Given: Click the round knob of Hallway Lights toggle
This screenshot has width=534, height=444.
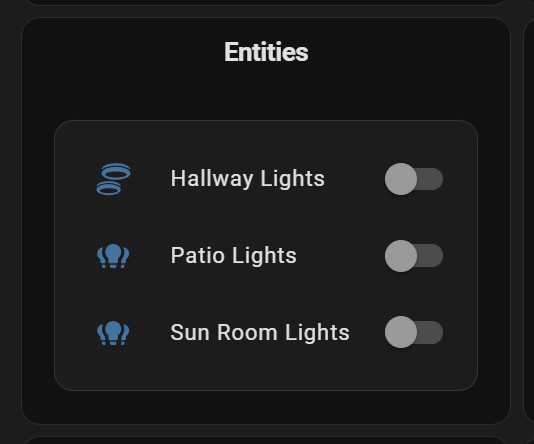Looking at the screenshot, I should (401, 179).
